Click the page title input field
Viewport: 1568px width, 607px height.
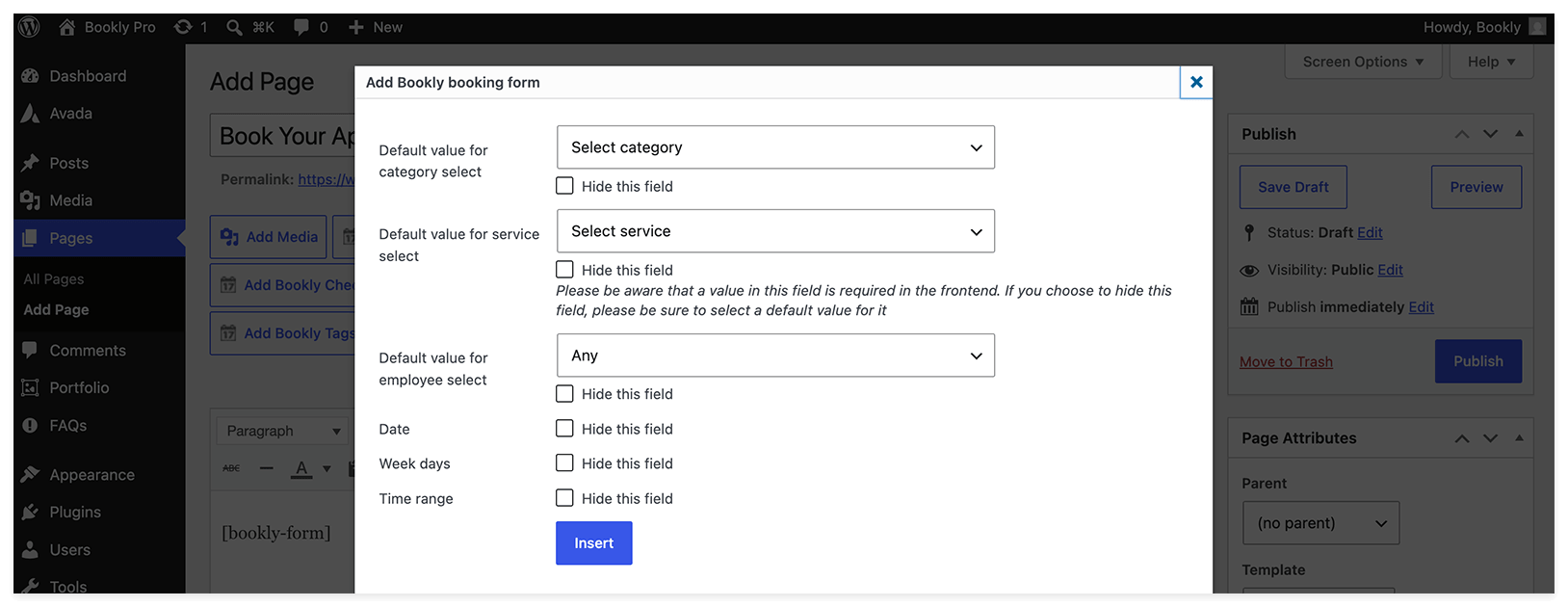pos(282,136)
